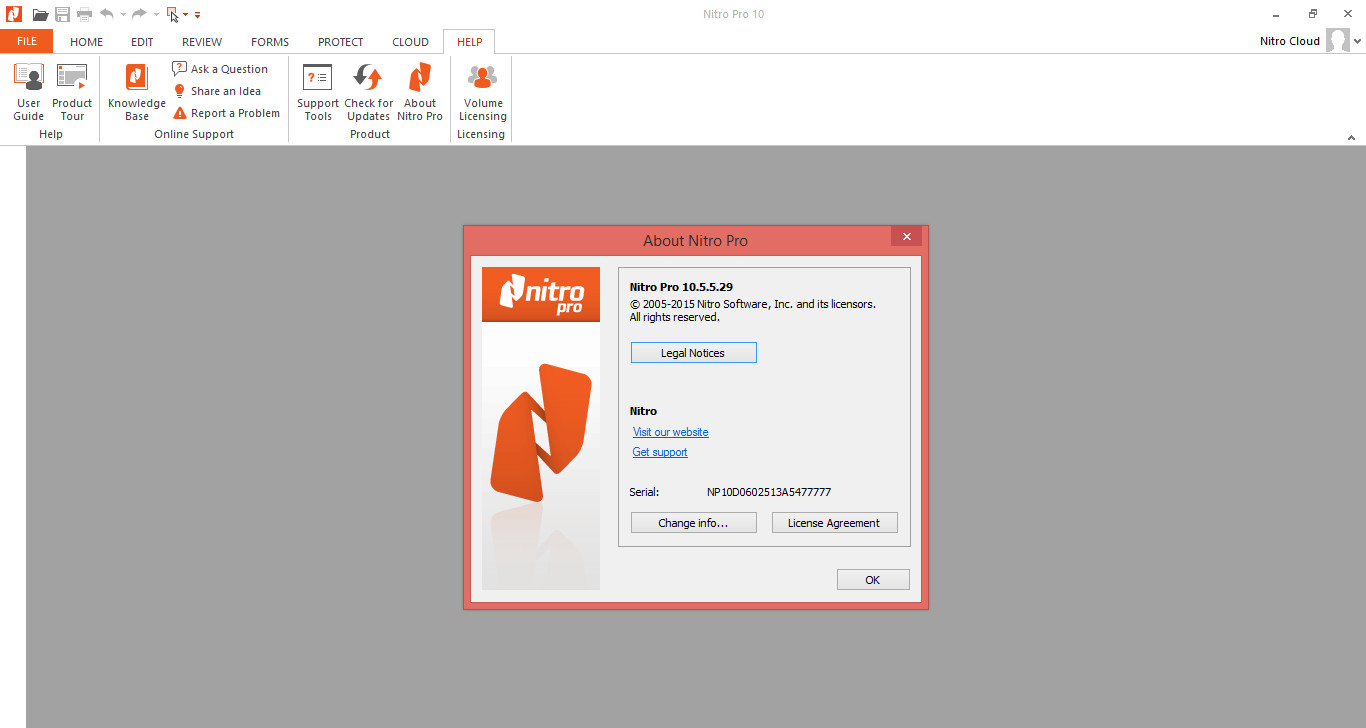Follow the Get support link
The height and width of the screenshot is (728, 1366).
(660, 452)
